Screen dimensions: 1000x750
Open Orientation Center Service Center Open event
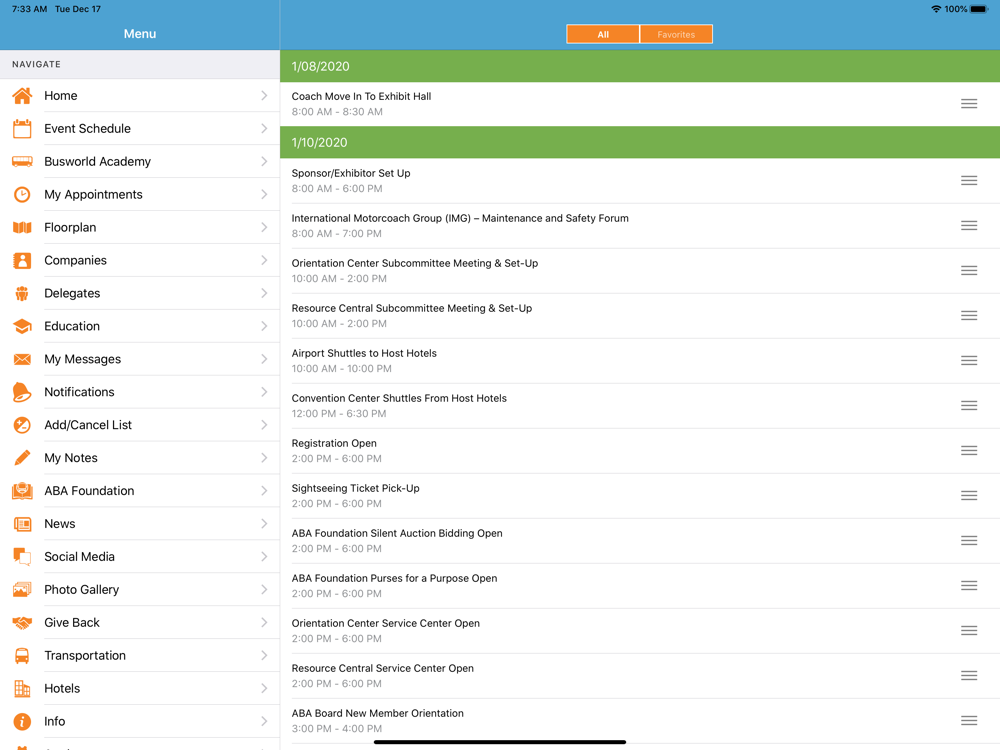640,631
